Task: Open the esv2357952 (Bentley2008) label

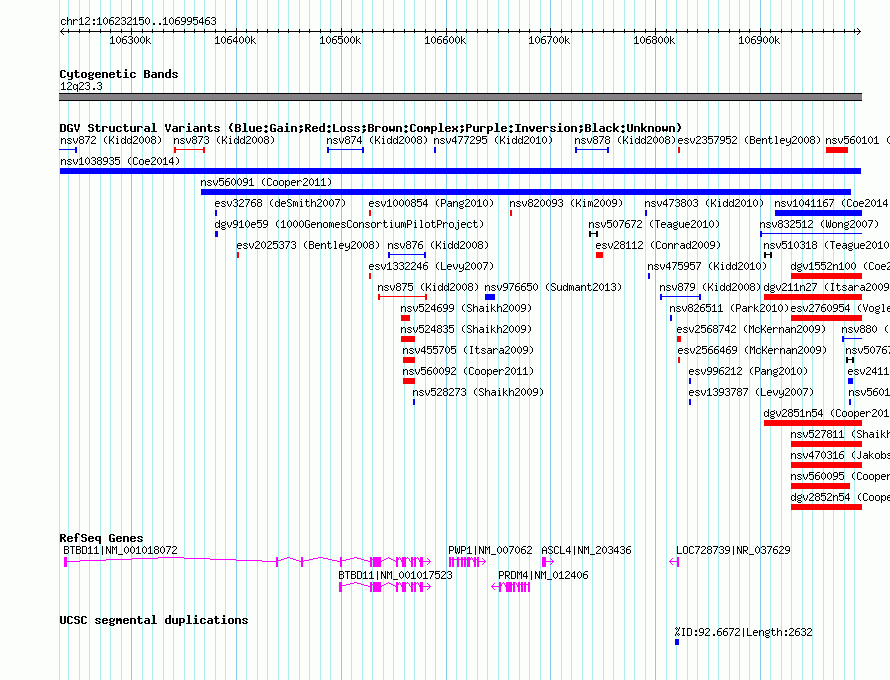Action: click(x=749, y=140)
